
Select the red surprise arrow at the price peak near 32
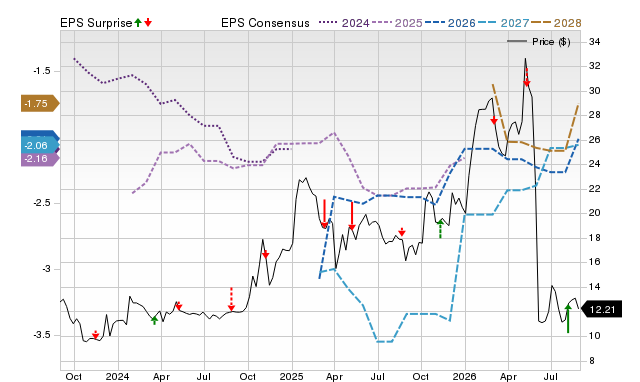(527, 78)
